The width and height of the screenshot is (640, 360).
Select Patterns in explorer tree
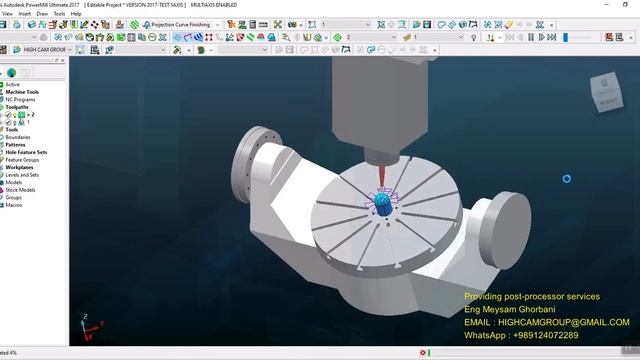click(15, 145)
